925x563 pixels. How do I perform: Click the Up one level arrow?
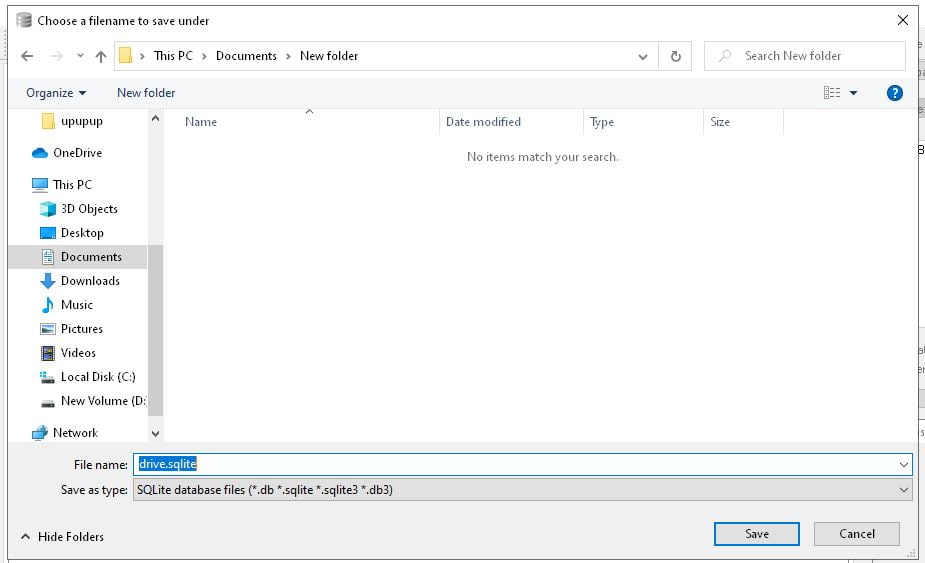click(x=101, y=57)
